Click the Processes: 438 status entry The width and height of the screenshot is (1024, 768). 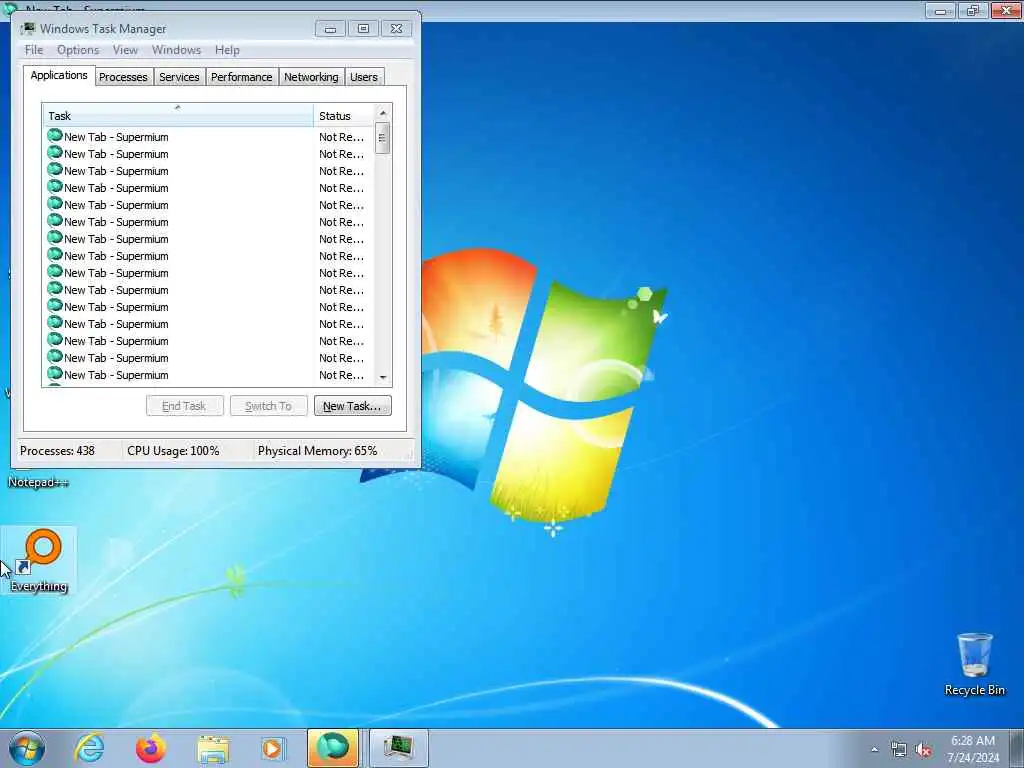click(57, 451)
